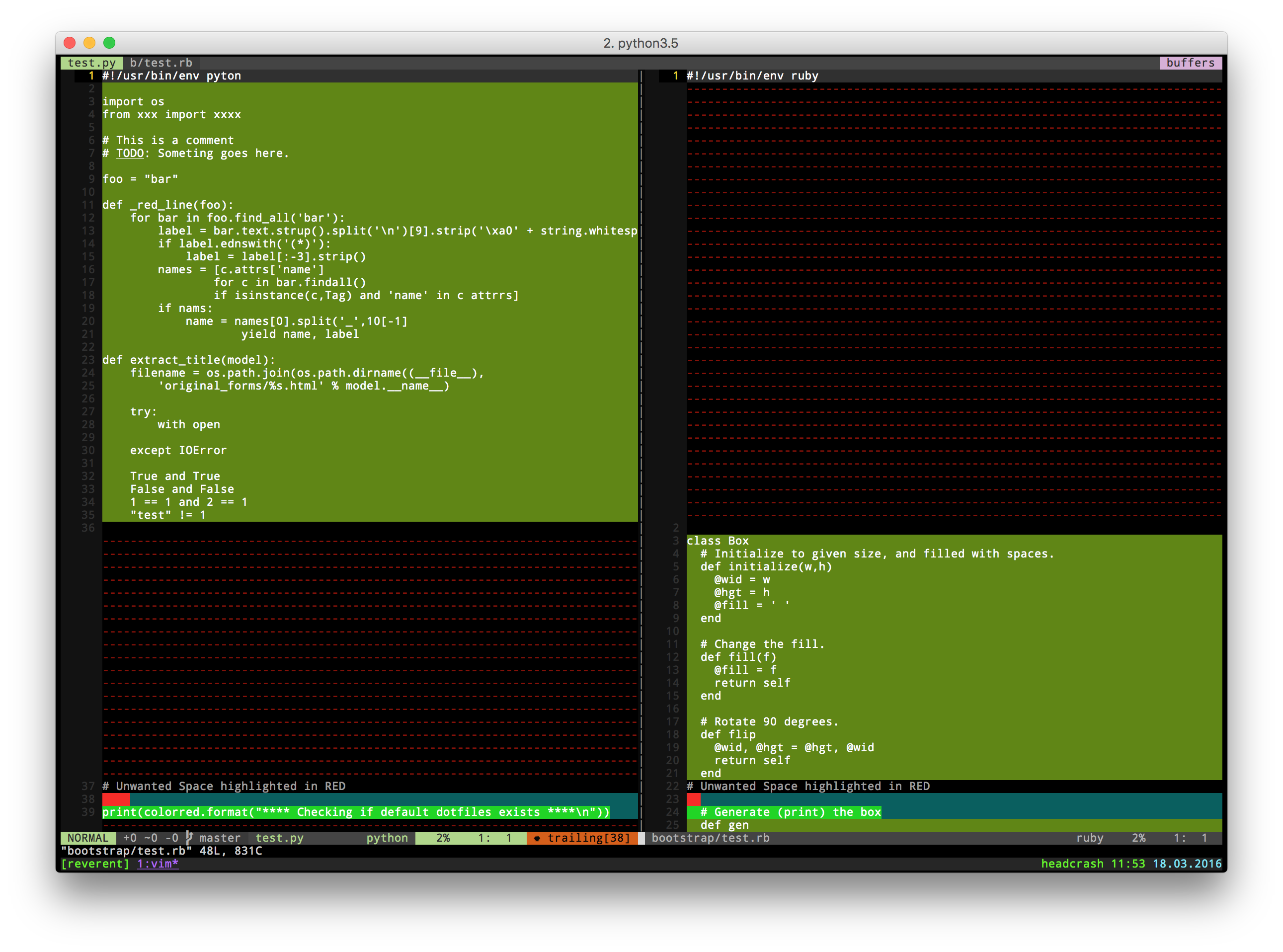Click the buffers label in tabline
1283x952 pixels.
click(x=1190, y=63)
